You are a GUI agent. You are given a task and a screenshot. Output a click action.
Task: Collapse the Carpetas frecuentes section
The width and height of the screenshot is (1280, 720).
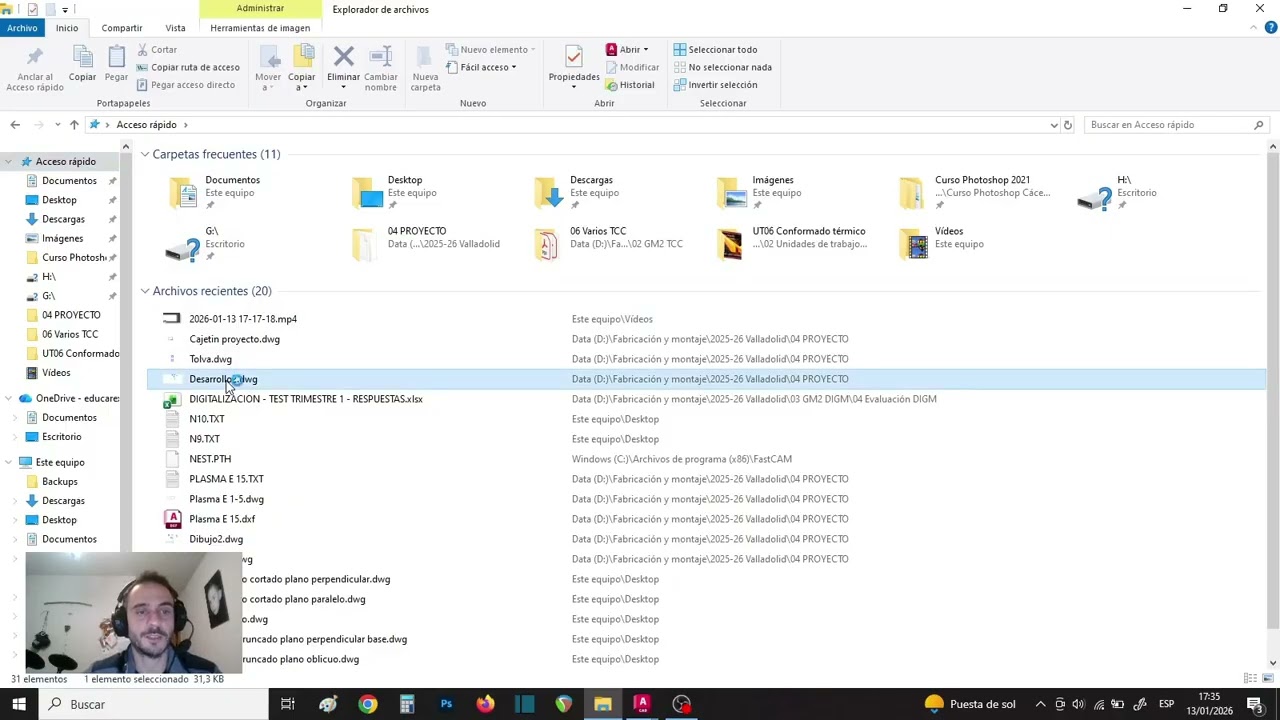(x=145, y=154)
